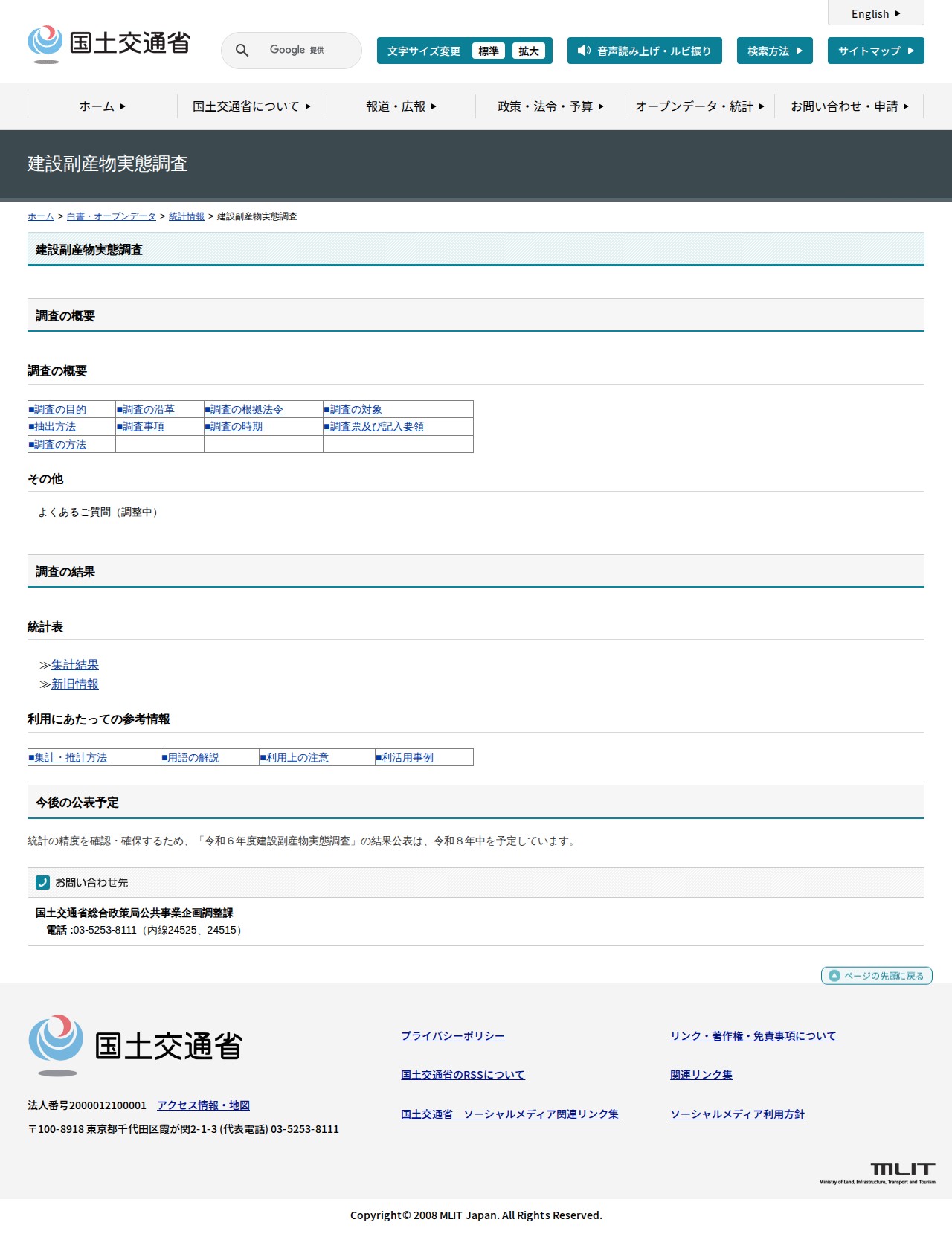Open ソーシャルメディア利用方針 footer link
The height and width of the screenshot is (1237, 952).
point(737,1114)
